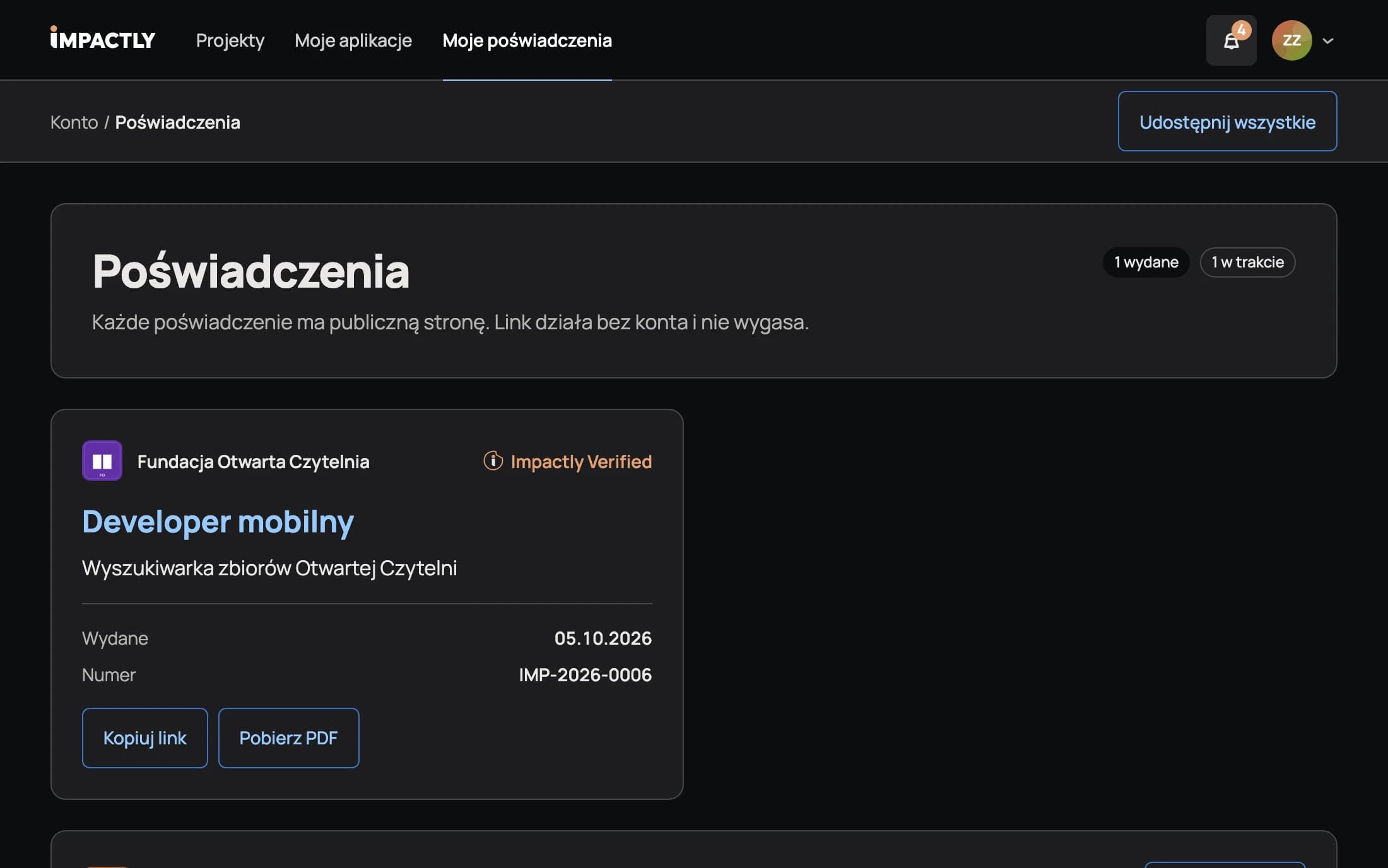The width and height of the screenshot is (1388, 868).
Task: Click the Fundacja Otwarta Czytelnia logo icon
Action: point(102,460)
